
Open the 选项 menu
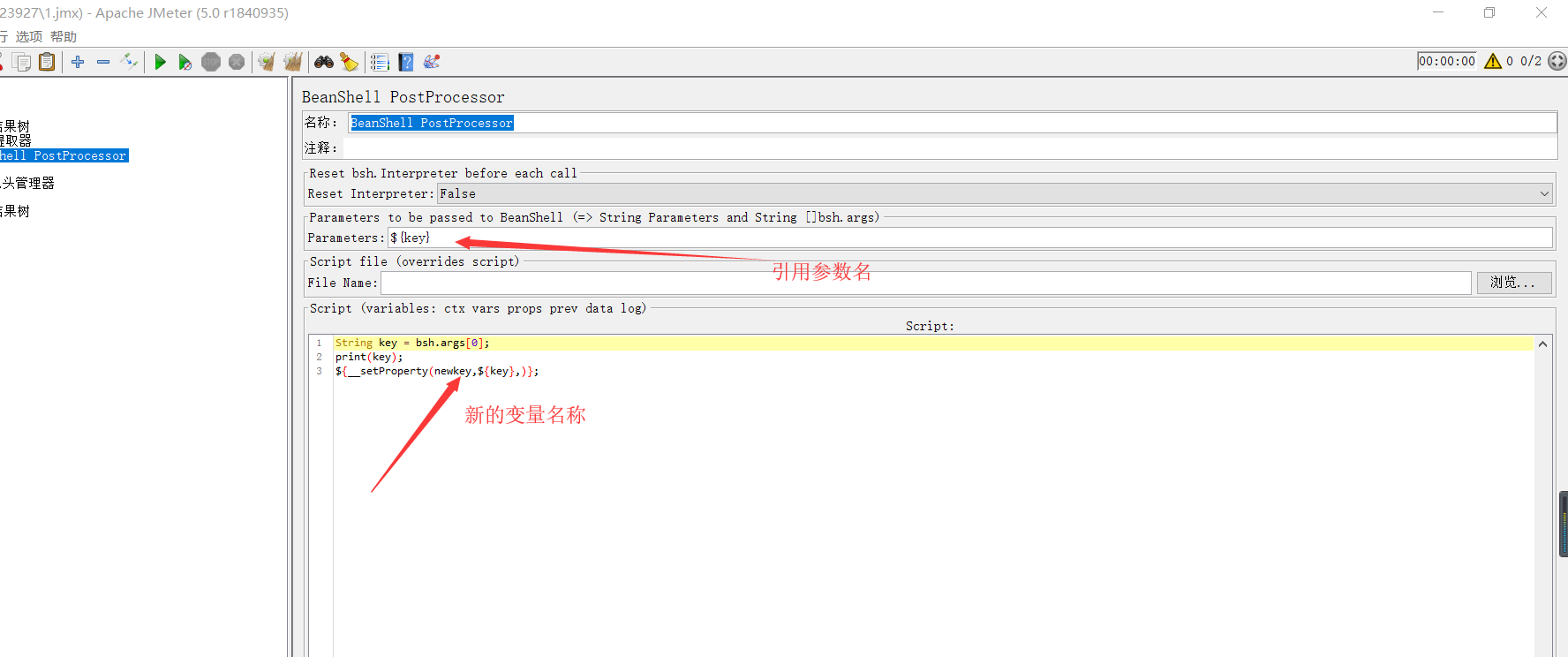(x=29, y=36)
